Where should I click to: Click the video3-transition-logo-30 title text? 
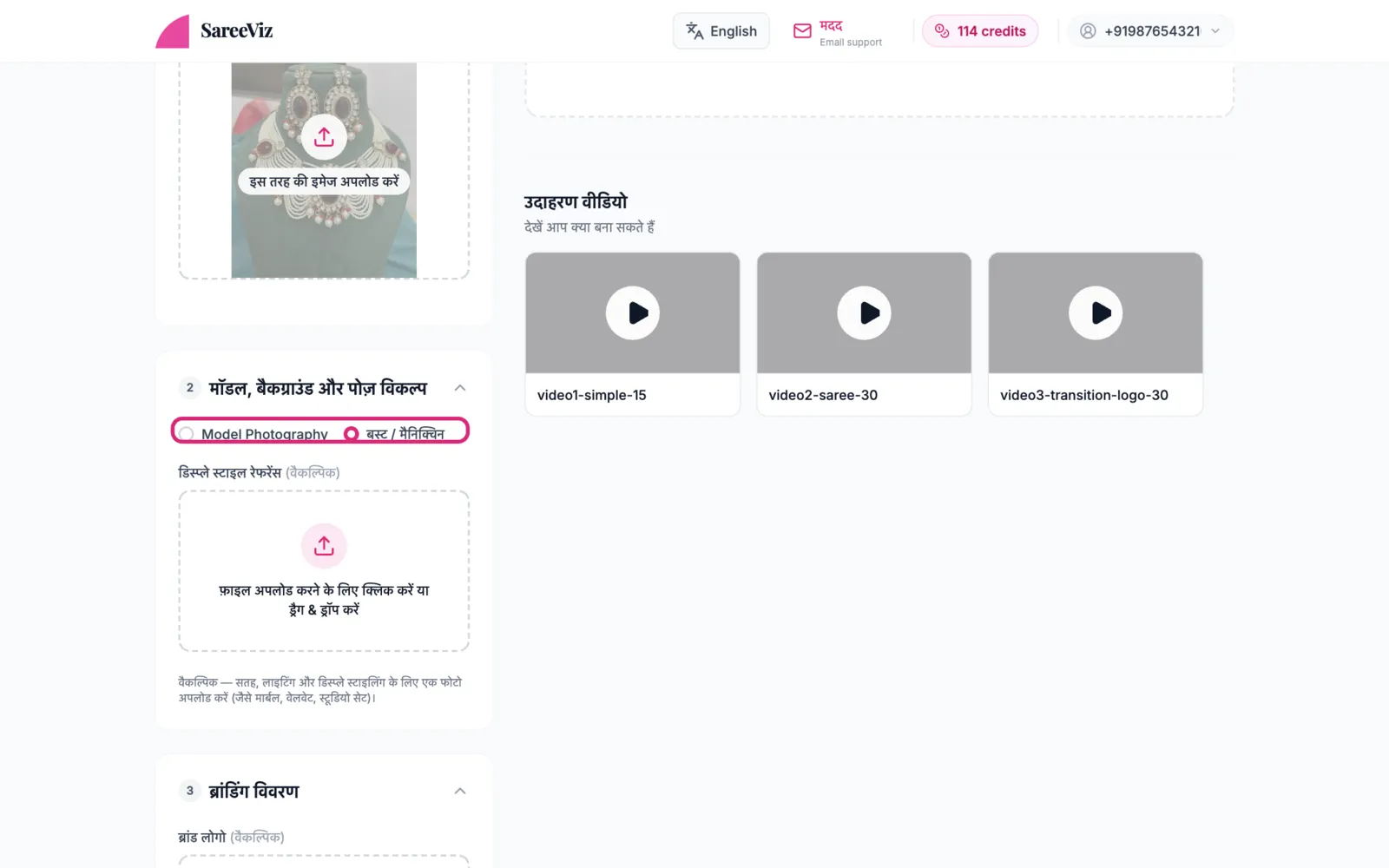tap(1084, 395)
